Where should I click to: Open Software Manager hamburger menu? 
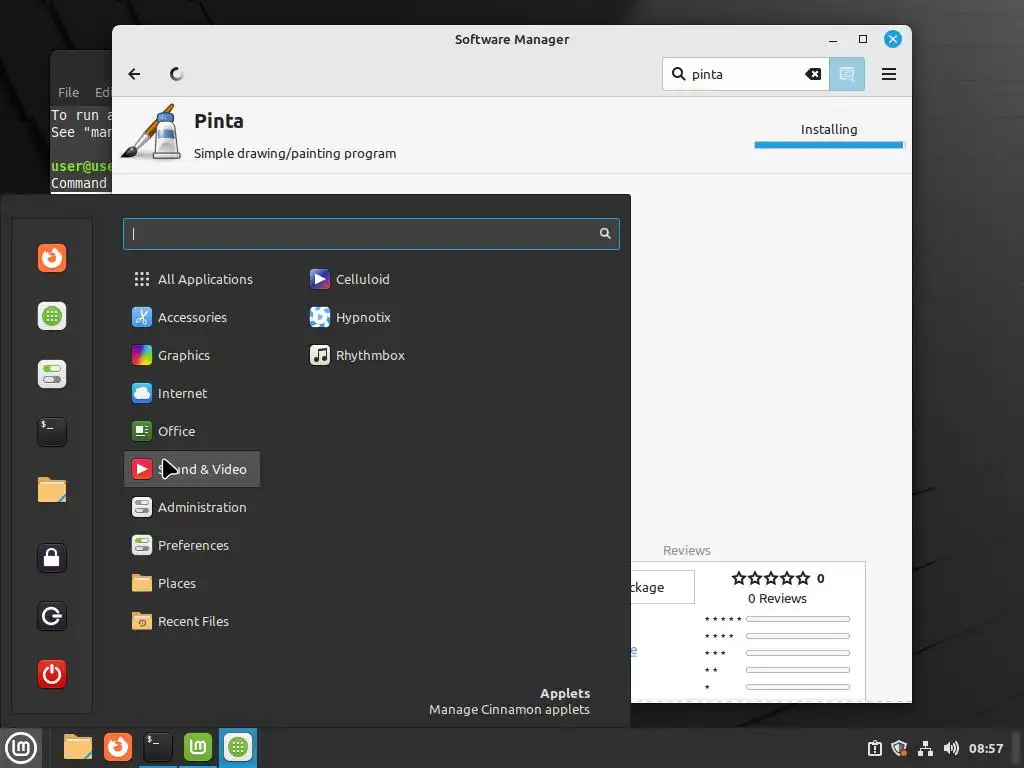pyautogui.click(x=888, y=74)
